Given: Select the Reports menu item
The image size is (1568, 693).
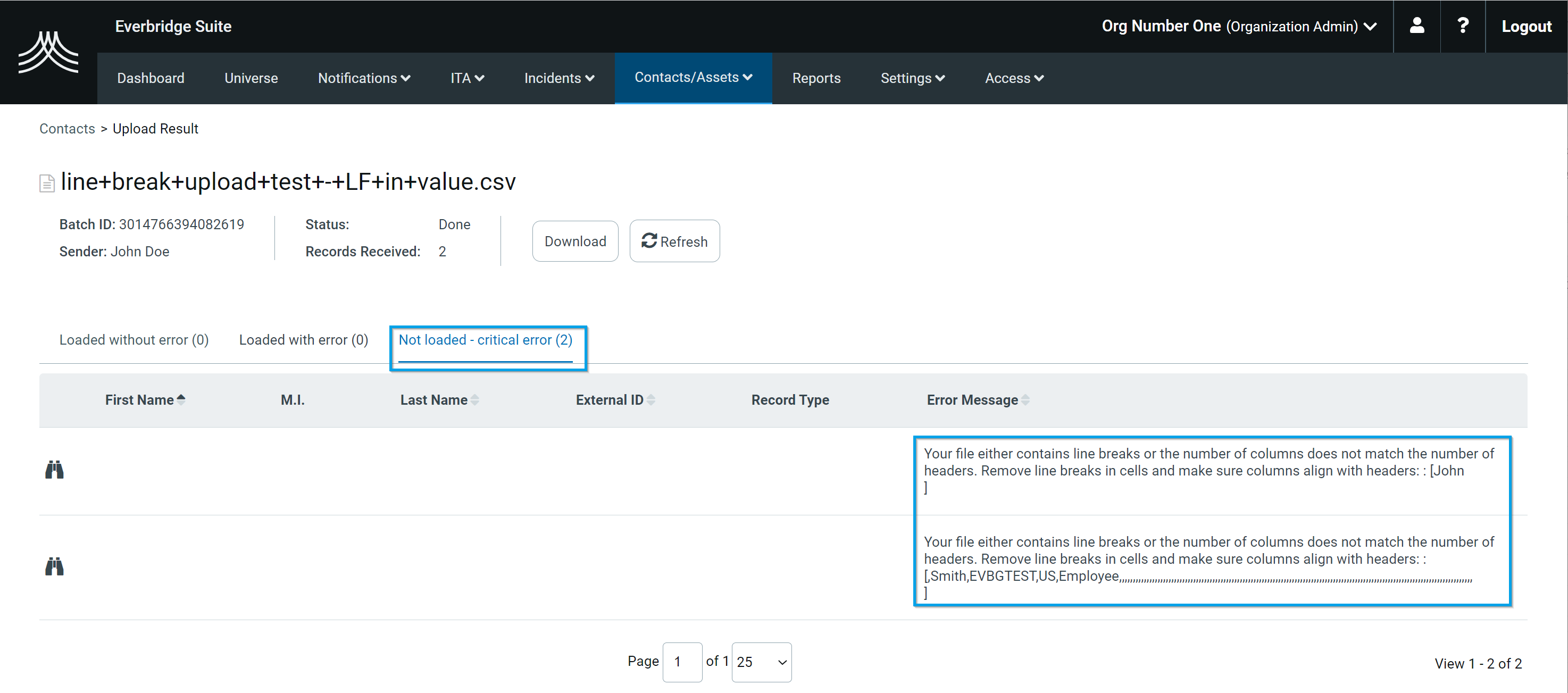Looking at the screenshot, I should [x=816, y=78].
